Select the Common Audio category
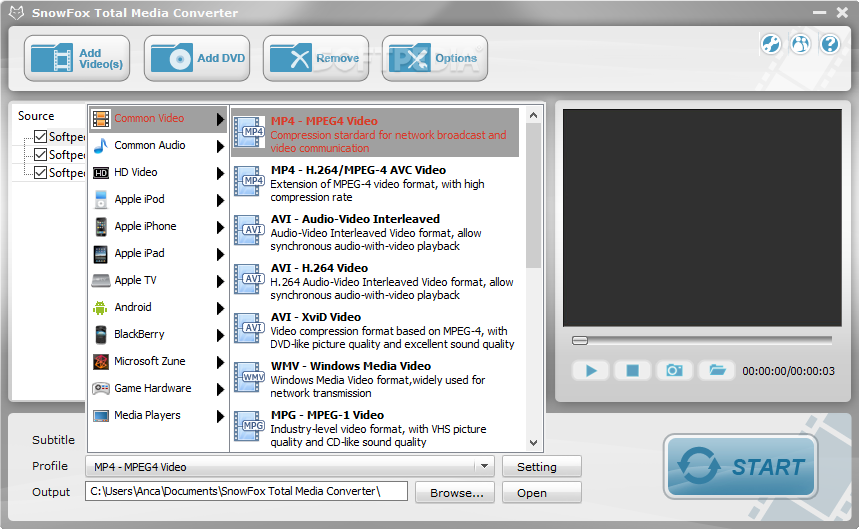 click(158, 146)
